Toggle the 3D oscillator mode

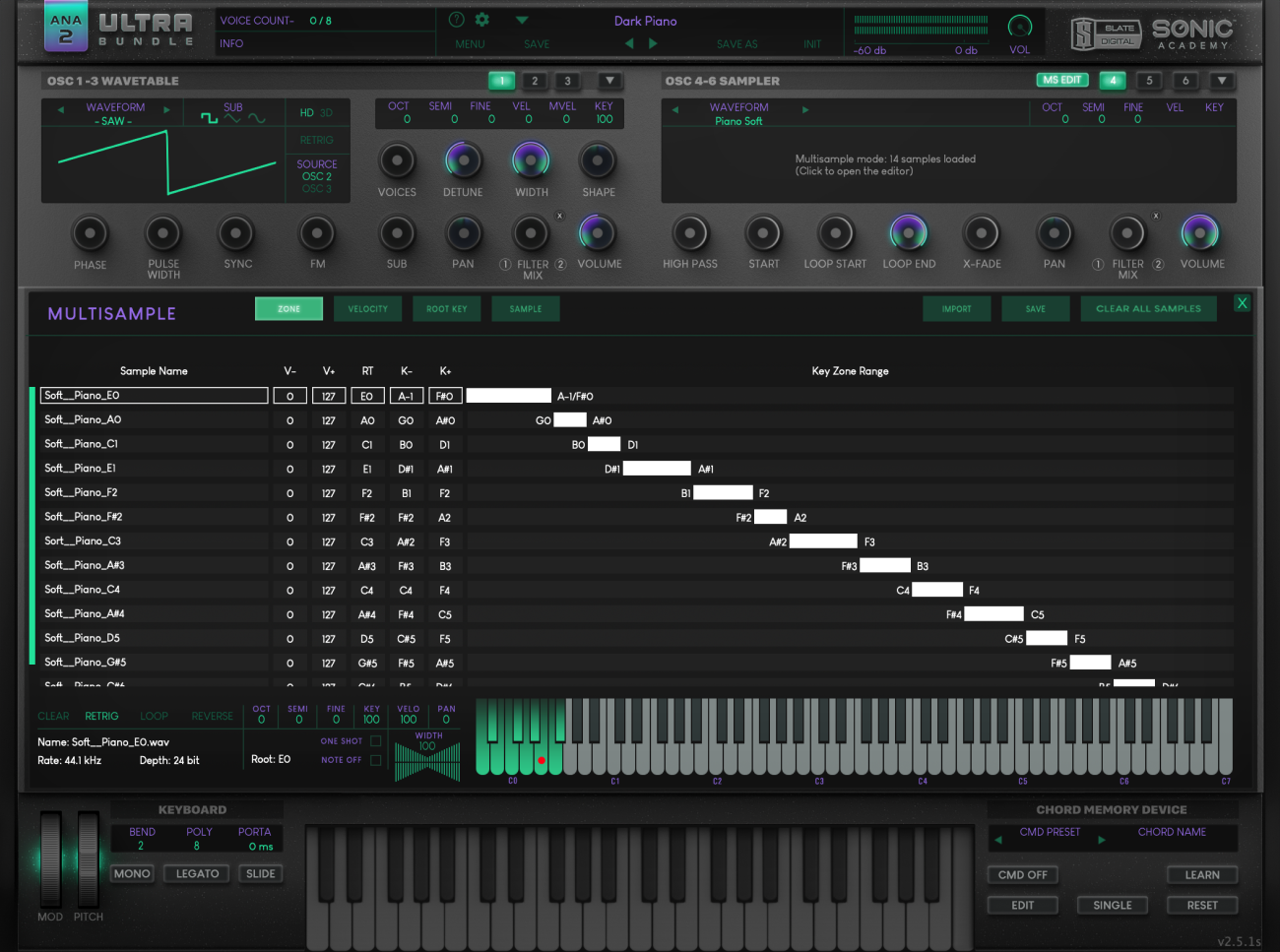pos(326,113)
